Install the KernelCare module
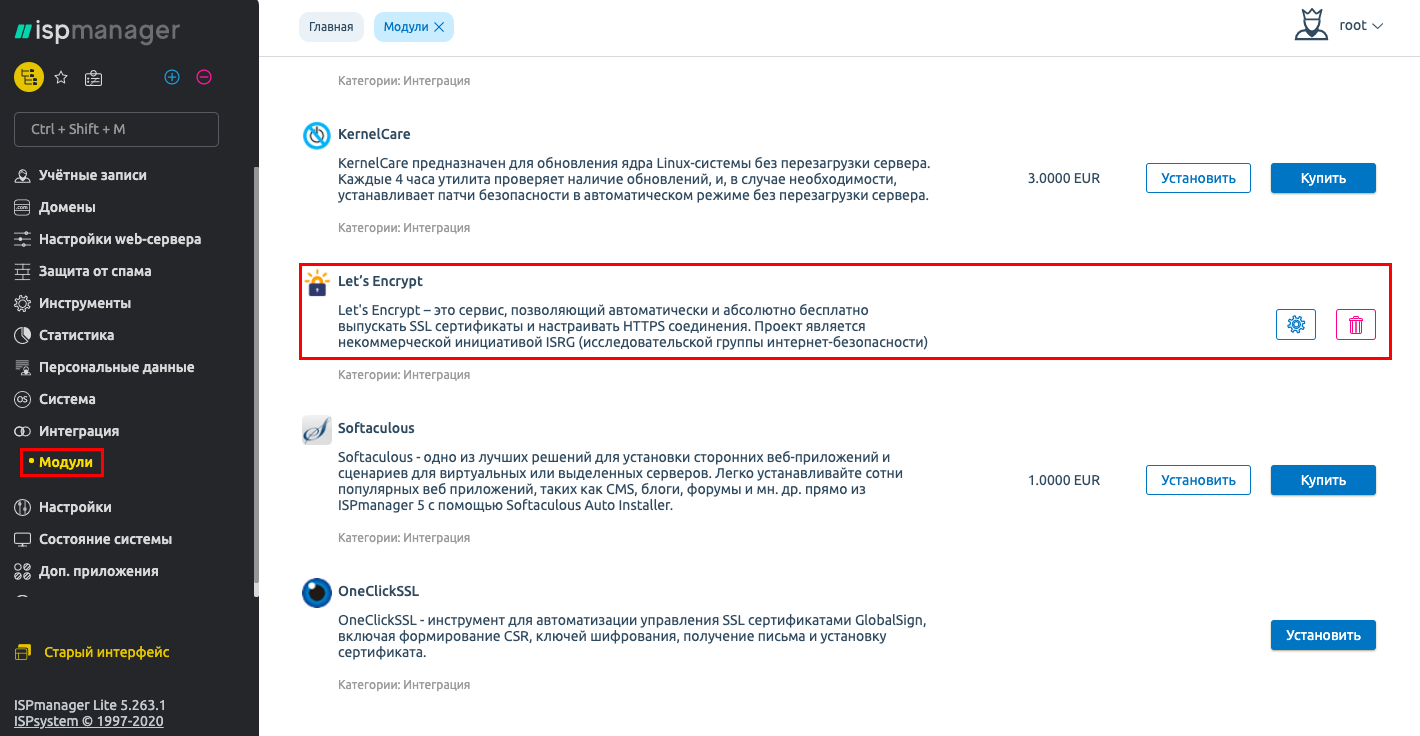The height and width of the screenshot is (736, 1420). (x=1198, y=178)
